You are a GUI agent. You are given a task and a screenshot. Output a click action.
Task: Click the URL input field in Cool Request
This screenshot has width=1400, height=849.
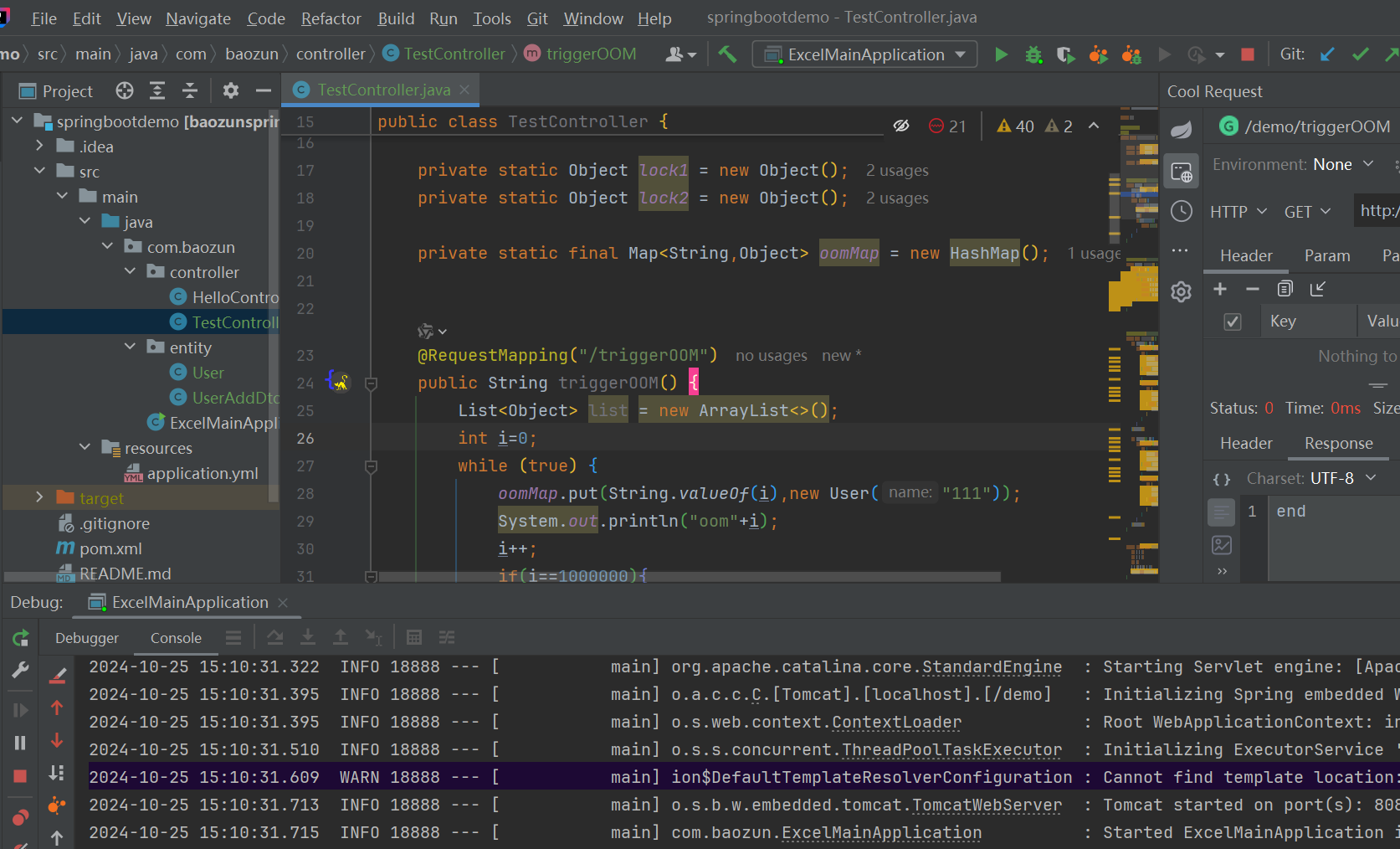(x=1377, y=210)
